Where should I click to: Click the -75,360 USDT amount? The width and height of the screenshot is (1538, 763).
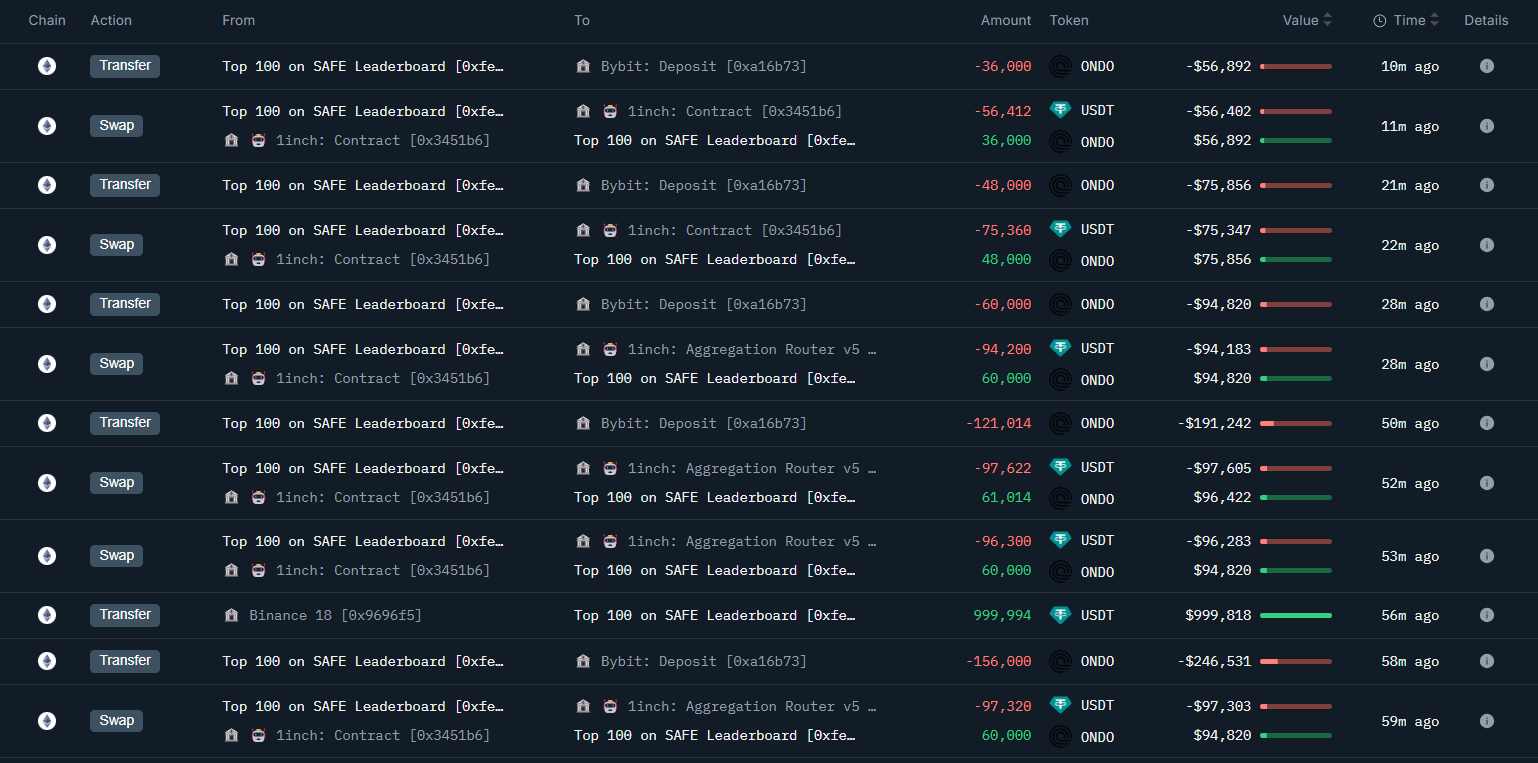point(1002,230)
